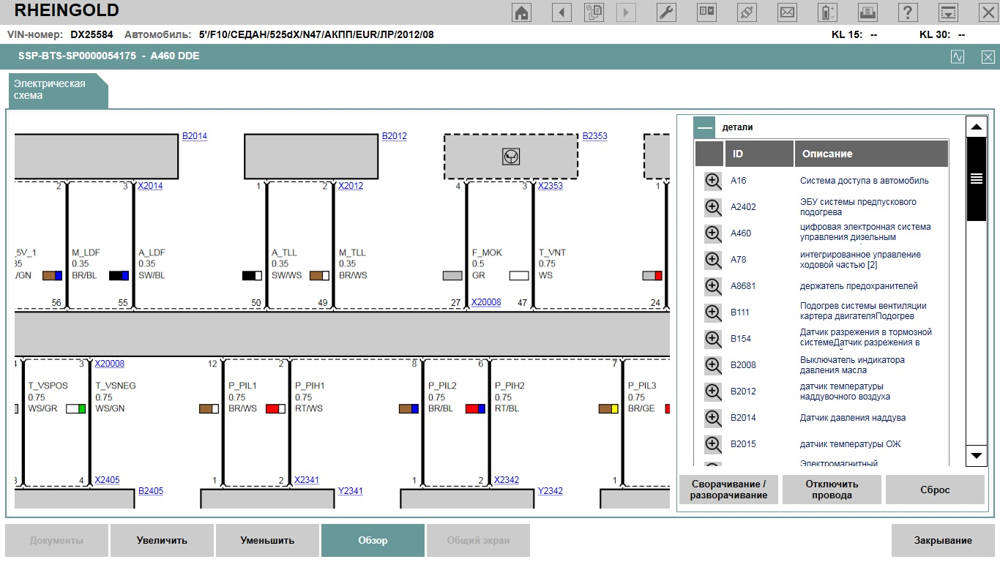Open help with the question mark

pos(908,12)
